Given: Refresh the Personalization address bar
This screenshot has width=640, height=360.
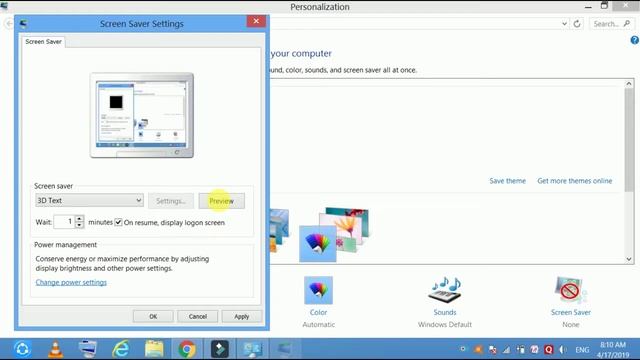Looking at the screenshot, I should click(x=577, y=24).
